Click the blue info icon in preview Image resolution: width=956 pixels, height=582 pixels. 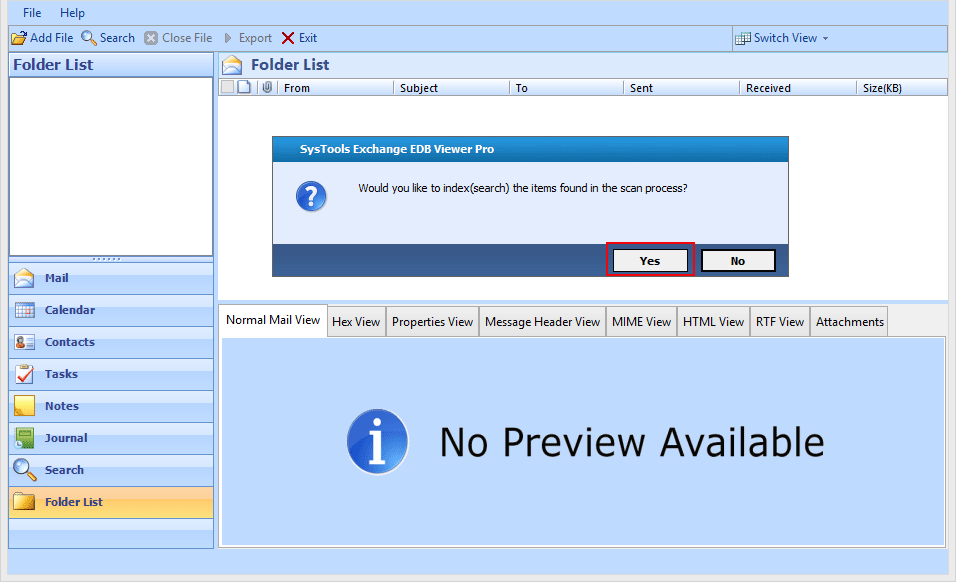tap(377, 441)
